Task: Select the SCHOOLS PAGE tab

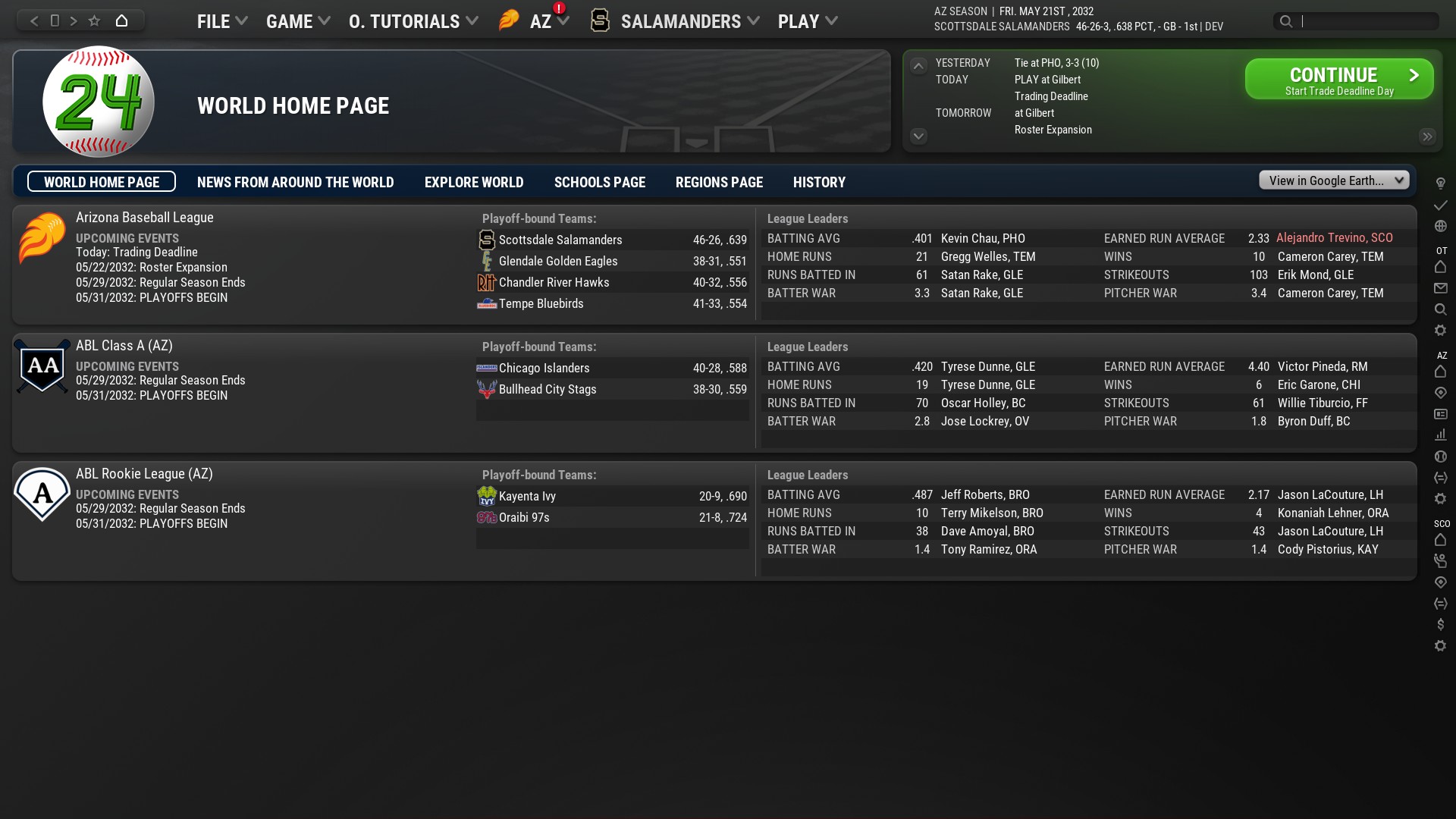Action: (599, 182)
